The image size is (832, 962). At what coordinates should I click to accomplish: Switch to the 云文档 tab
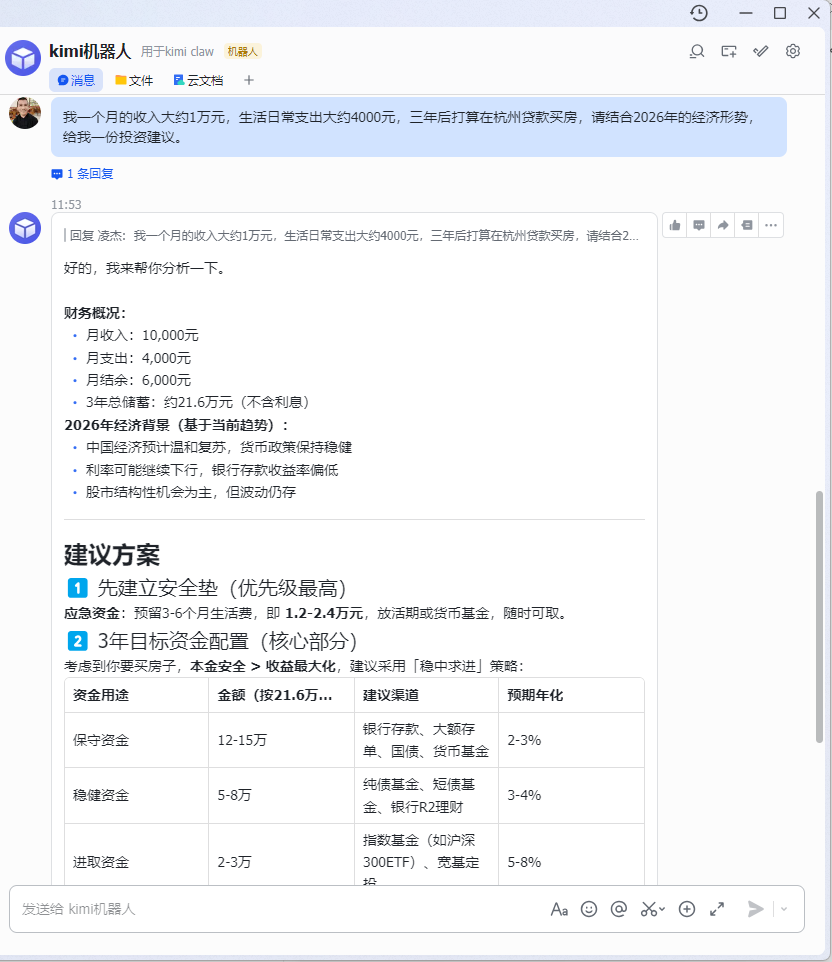click(x=198, y=80)
